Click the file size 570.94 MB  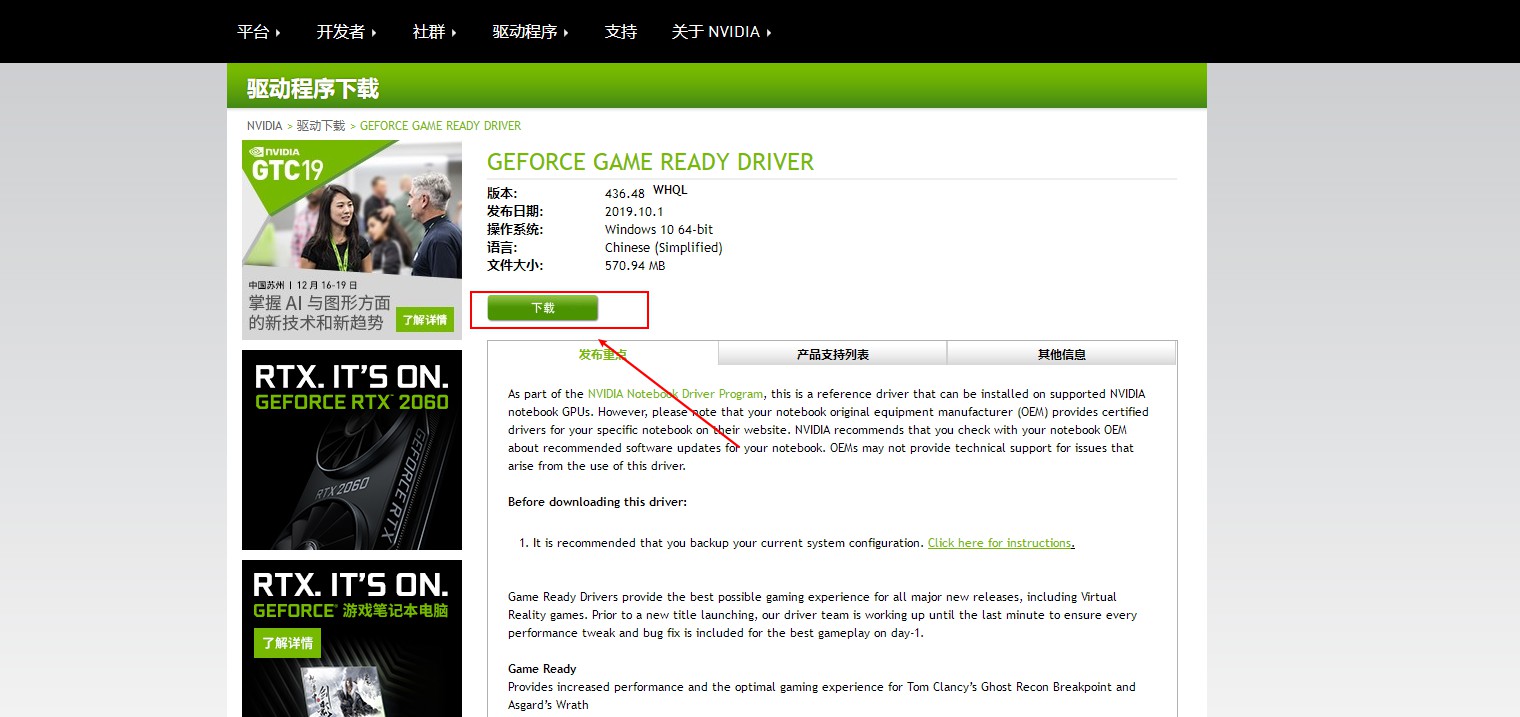click(x=635, y=266)
